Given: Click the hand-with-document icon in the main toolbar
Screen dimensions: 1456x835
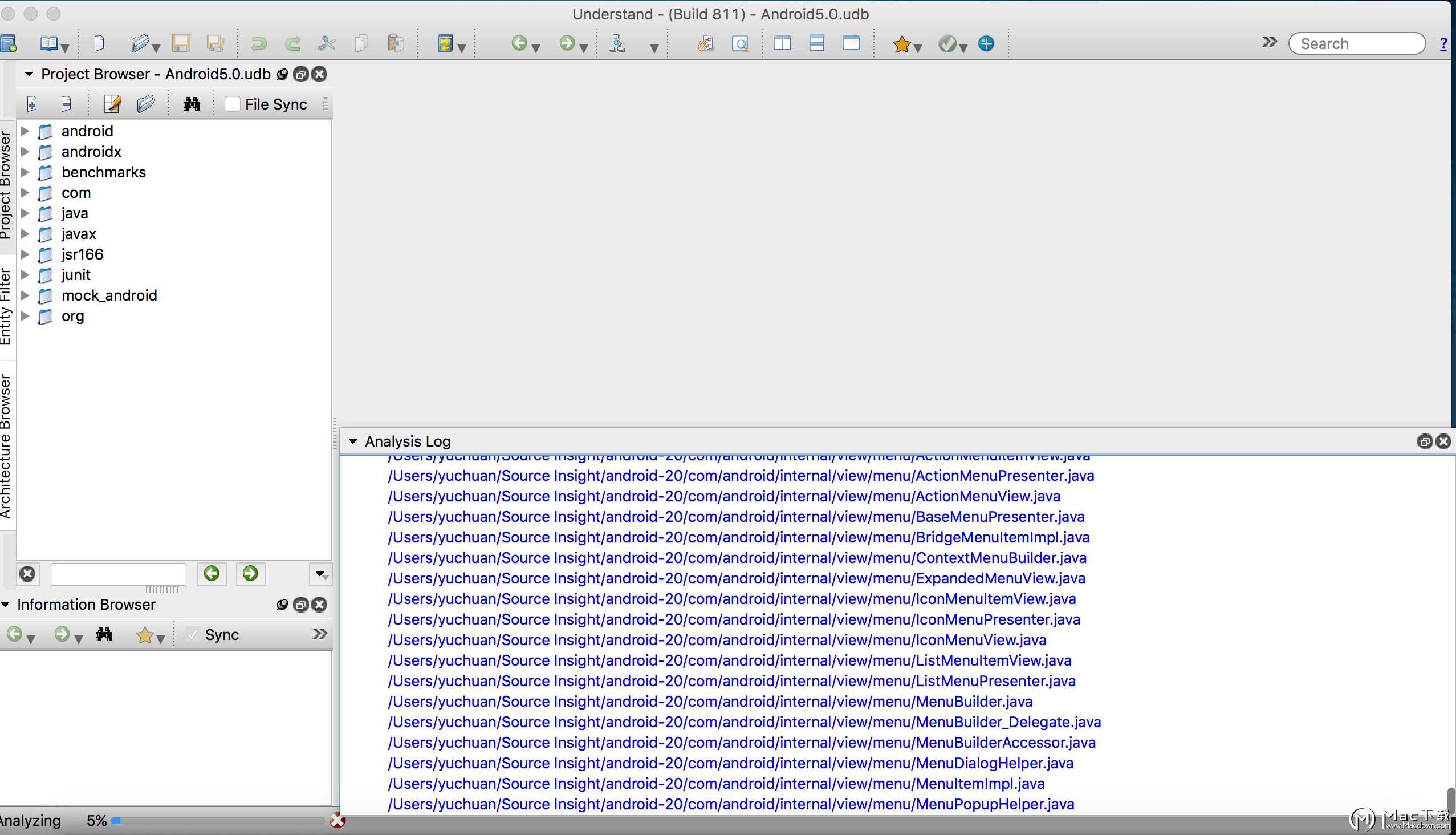Looking at the screenshot, I should (x=706, y=43).
